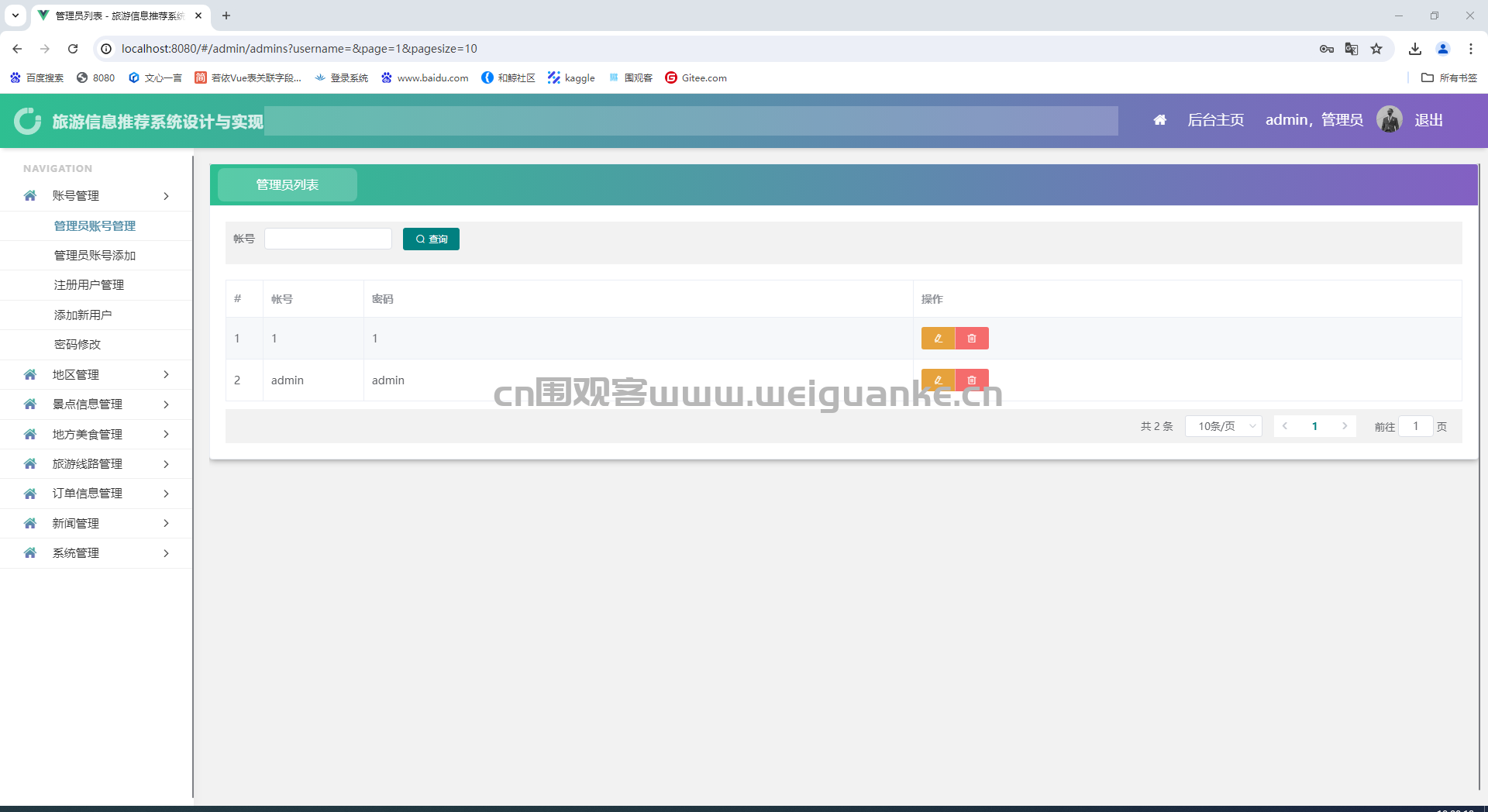Click the 帐号 search input field

328,239
